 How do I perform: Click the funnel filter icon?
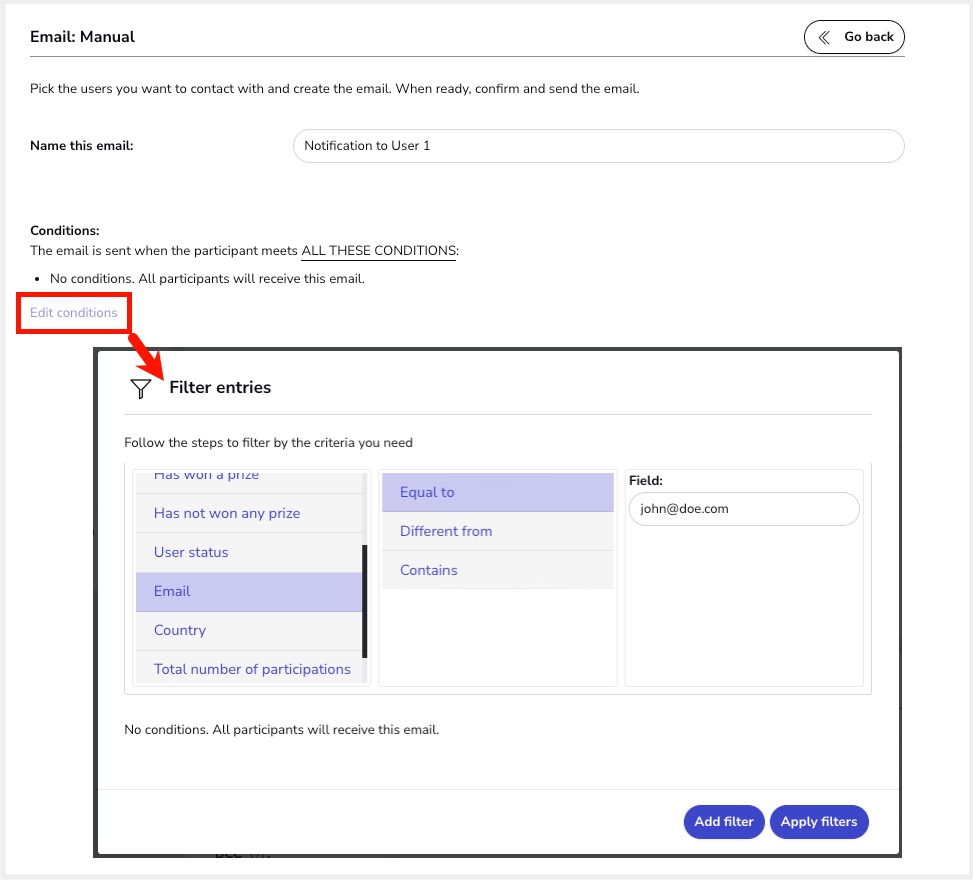click(141, 389)
